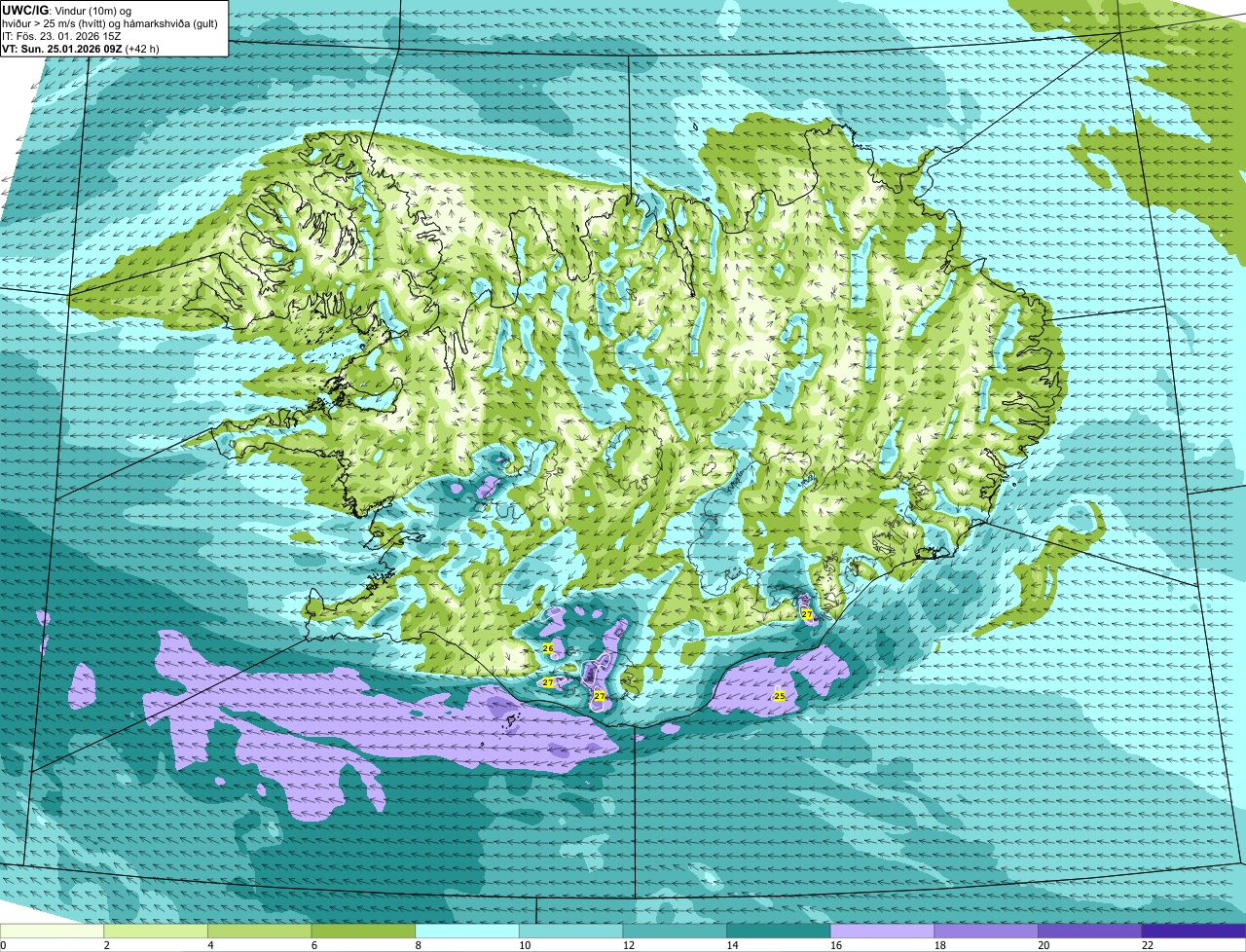1246x952 pixels.
Task: Pick the 14–16 m/s dark teal legend swatch
Action: (779, 931)
